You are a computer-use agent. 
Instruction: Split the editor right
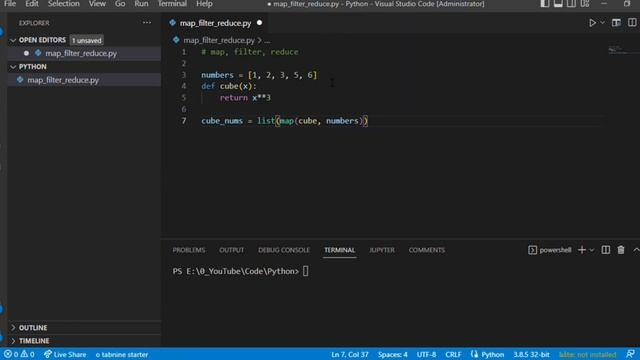(x=632, y=23)
